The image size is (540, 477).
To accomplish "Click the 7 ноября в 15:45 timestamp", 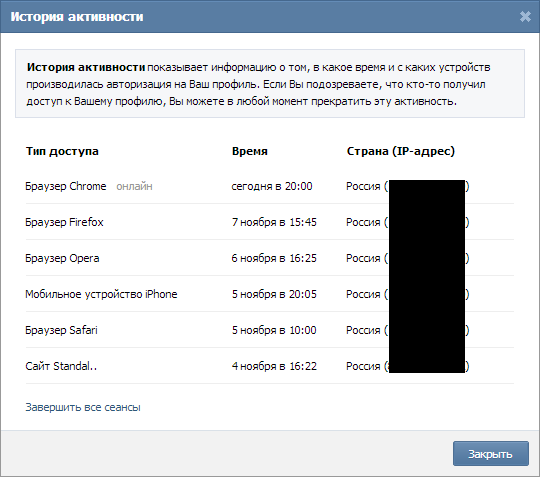I will (274, 222).
